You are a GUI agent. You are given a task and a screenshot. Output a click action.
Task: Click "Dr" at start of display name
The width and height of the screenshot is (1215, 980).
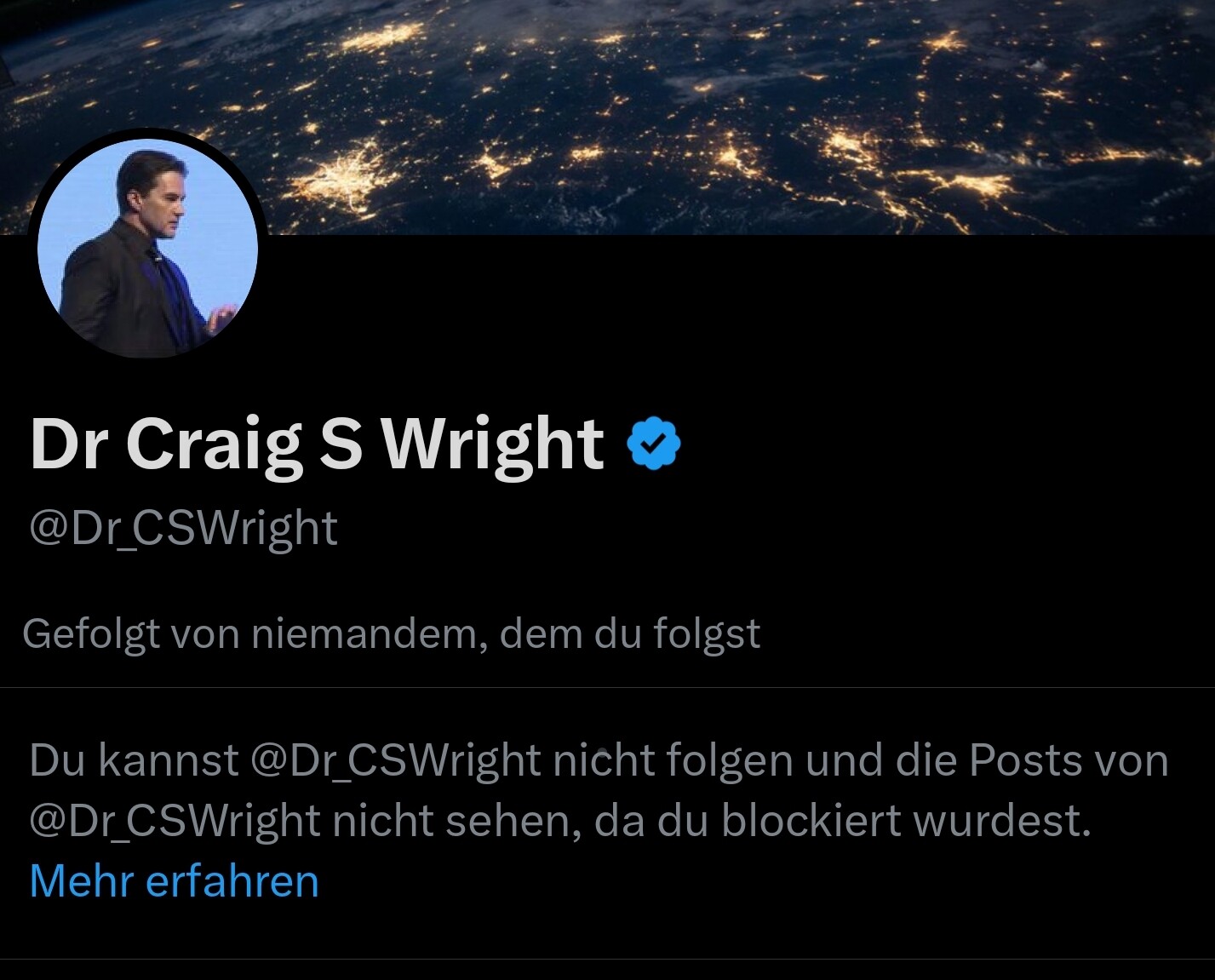click(x=68, y=444)
